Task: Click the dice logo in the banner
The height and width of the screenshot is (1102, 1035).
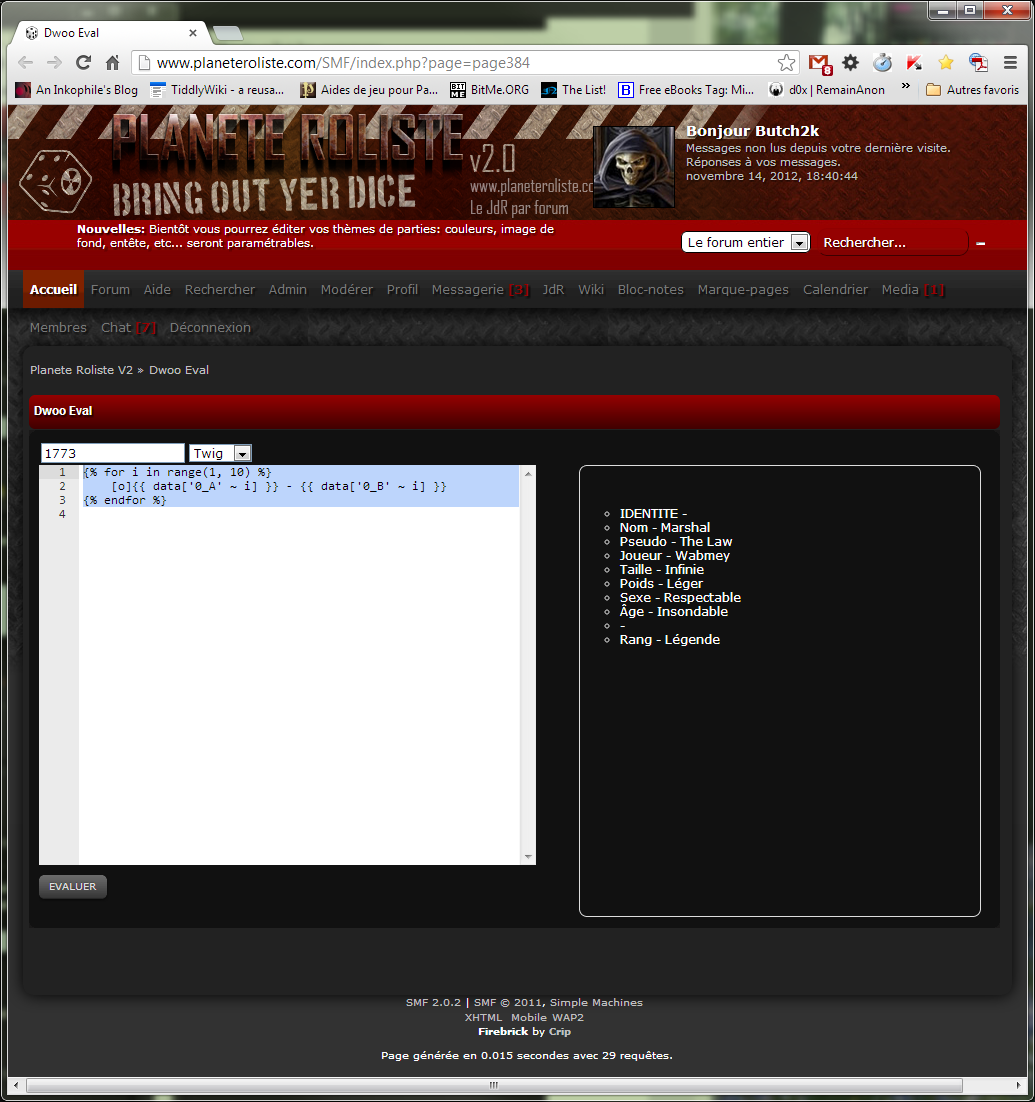Action: [56, 181]
